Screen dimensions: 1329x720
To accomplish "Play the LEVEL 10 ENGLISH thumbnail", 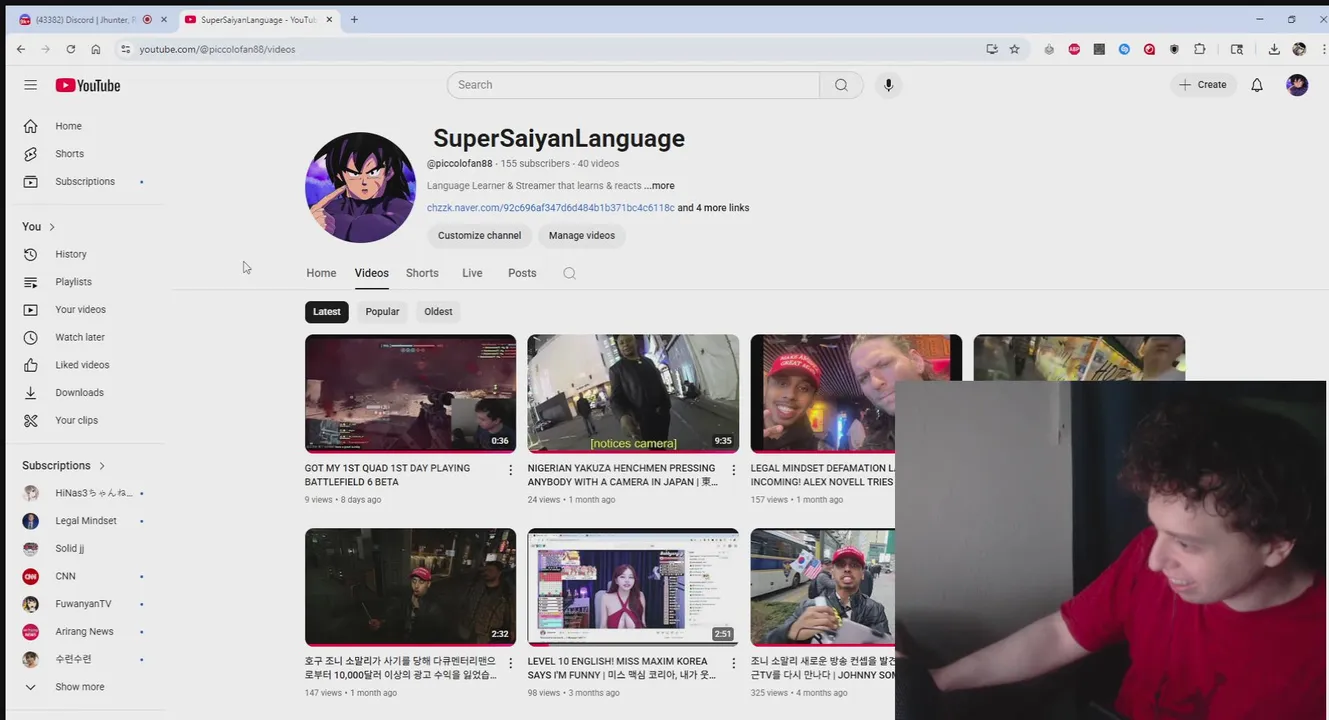I will click(633, 587).
